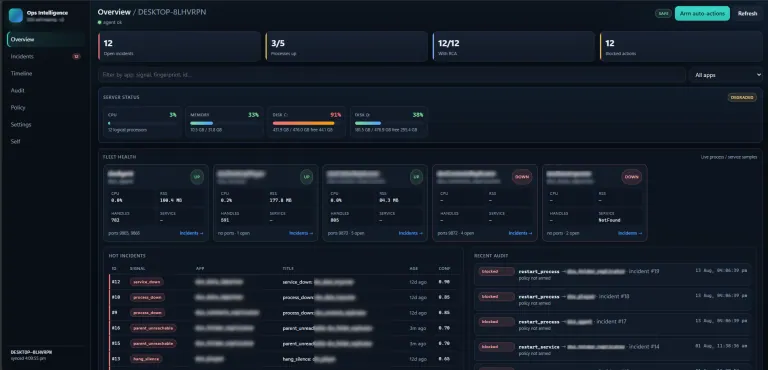
Task: Click the SAFE mode badge
Action: [x=663, y=14]
